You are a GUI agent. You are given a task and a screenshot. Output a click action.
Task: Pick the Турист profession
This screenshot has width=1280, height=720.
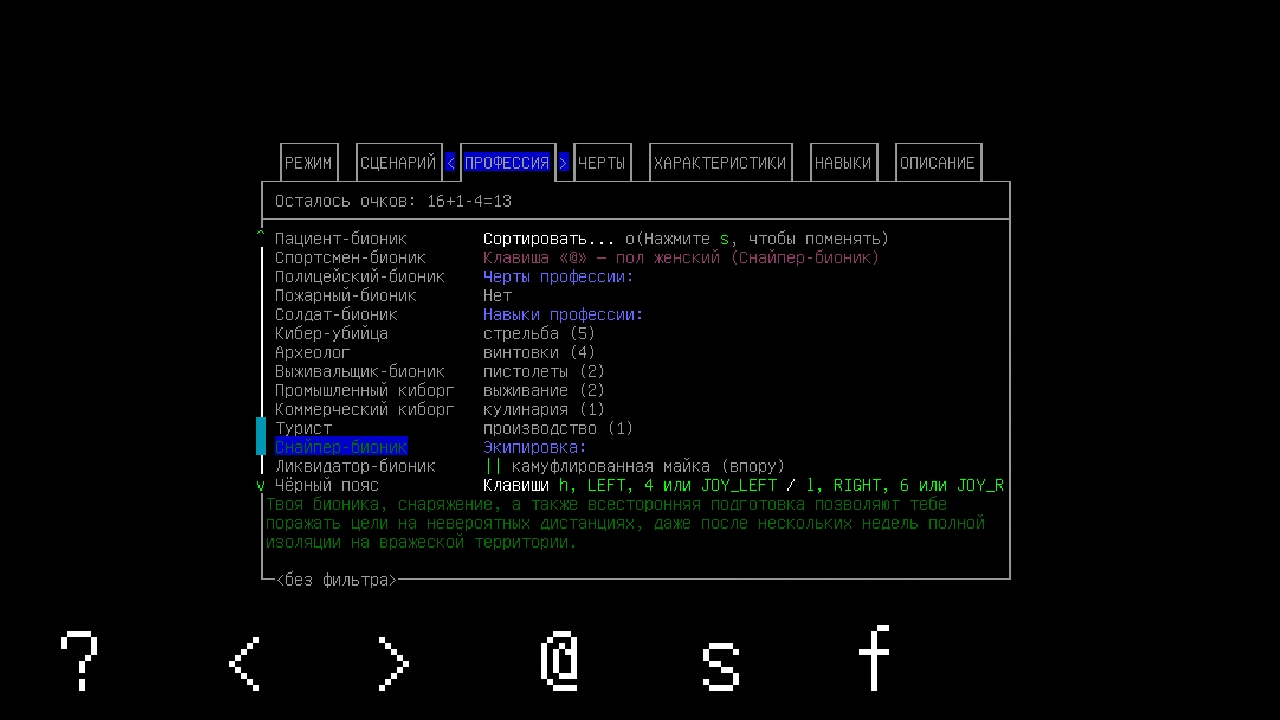[303, 429]
